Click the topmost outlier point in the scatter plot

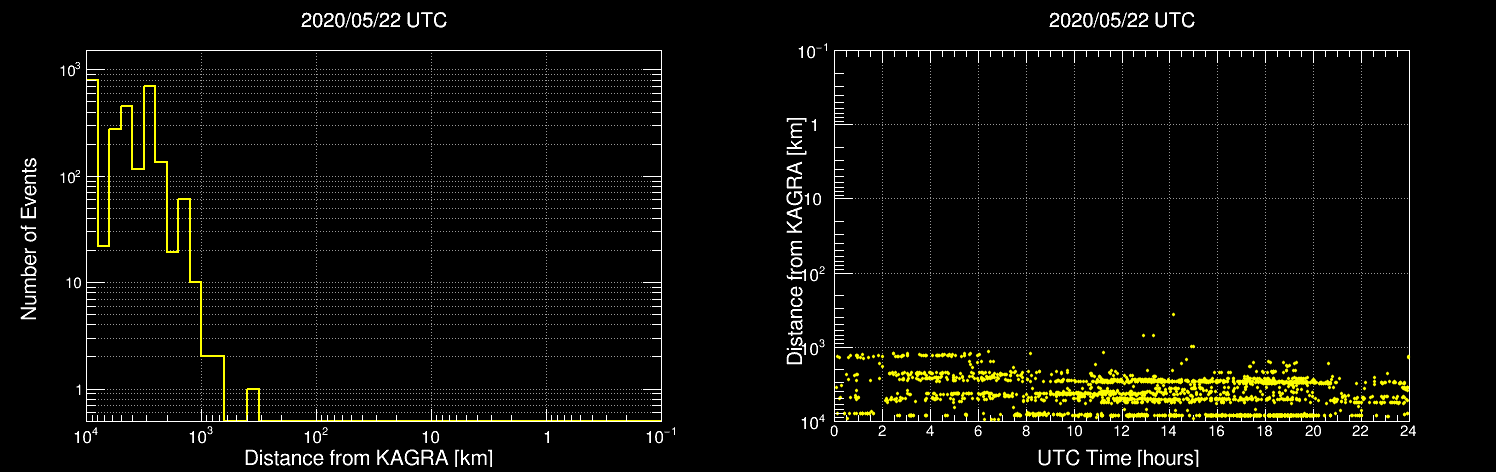coord(1173,314)
